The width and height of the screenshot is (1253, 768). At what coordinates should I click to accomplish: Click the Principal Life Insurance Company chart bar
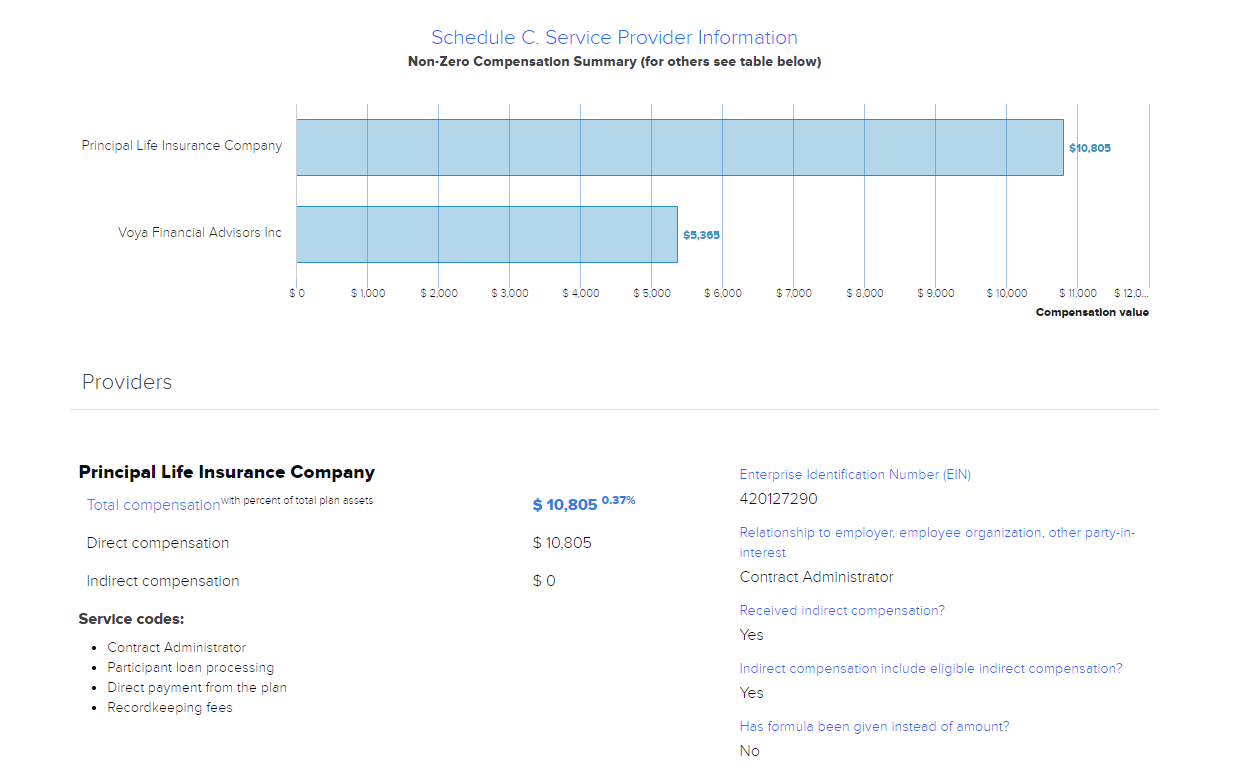(679, 148)
